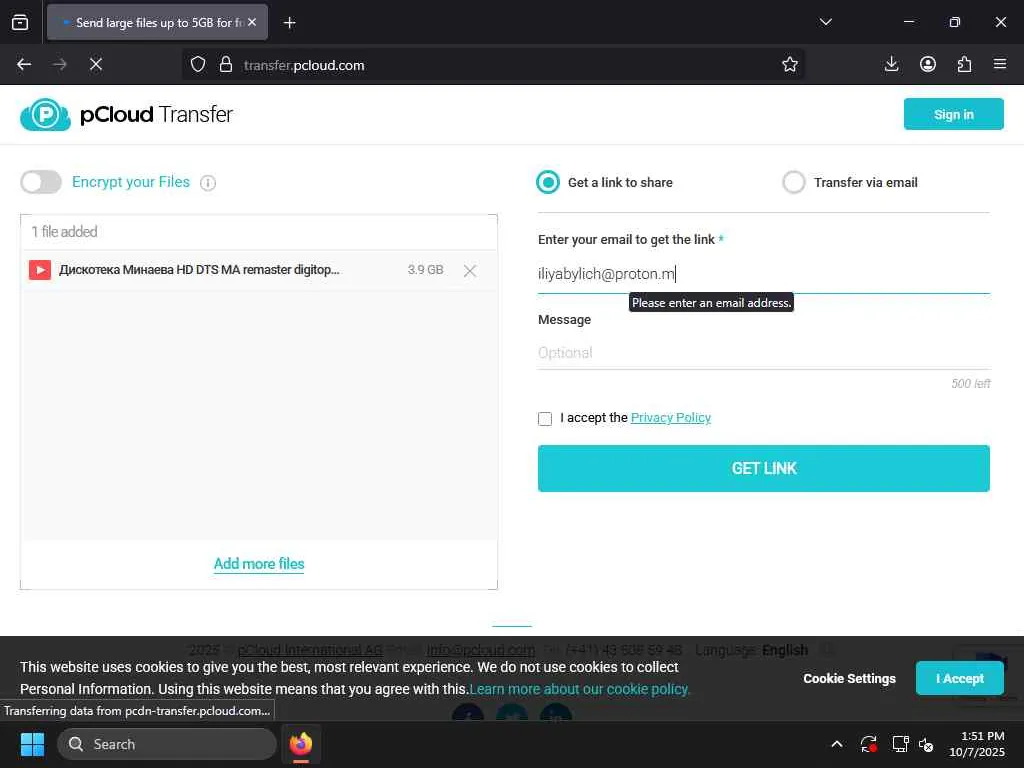
Task: Click the Sign in button
Action: click(953, 114)
